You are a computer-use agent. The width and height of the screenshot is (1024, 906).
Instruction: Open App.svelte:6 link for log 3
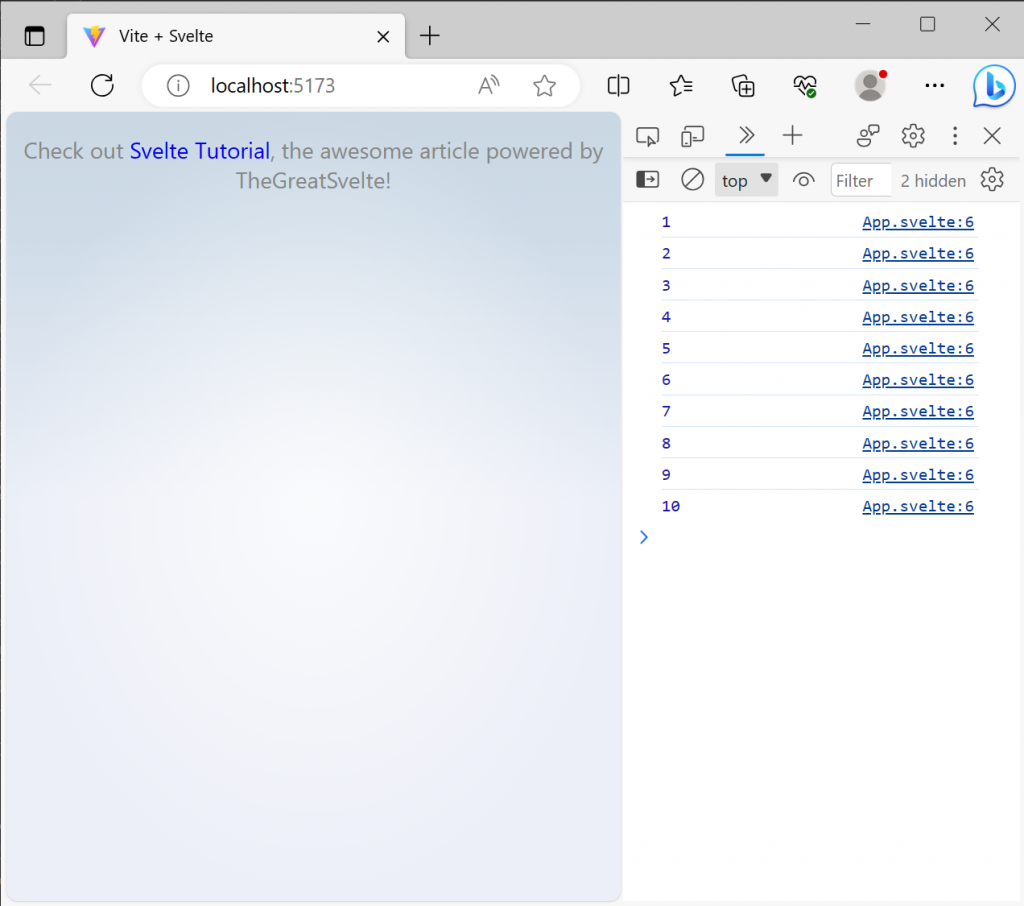click(x=918, y=285)
